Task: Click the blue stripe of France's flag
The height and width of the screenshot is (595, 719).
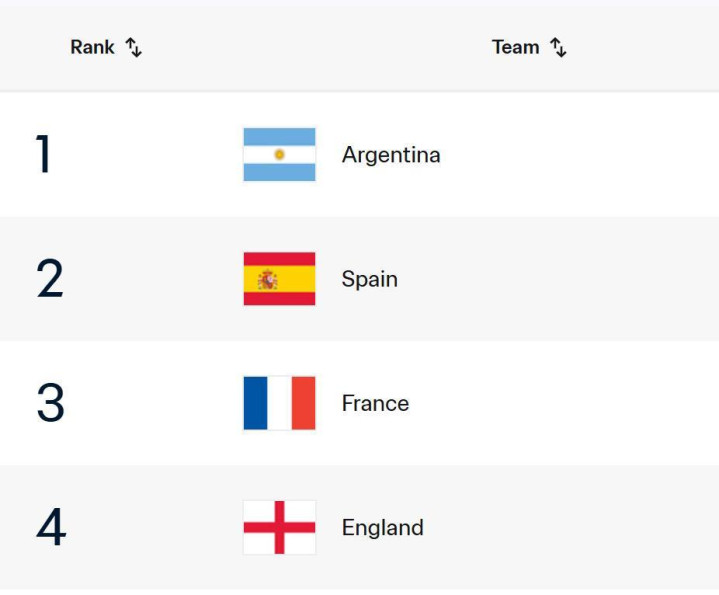Action: click(x=255, y=403)
